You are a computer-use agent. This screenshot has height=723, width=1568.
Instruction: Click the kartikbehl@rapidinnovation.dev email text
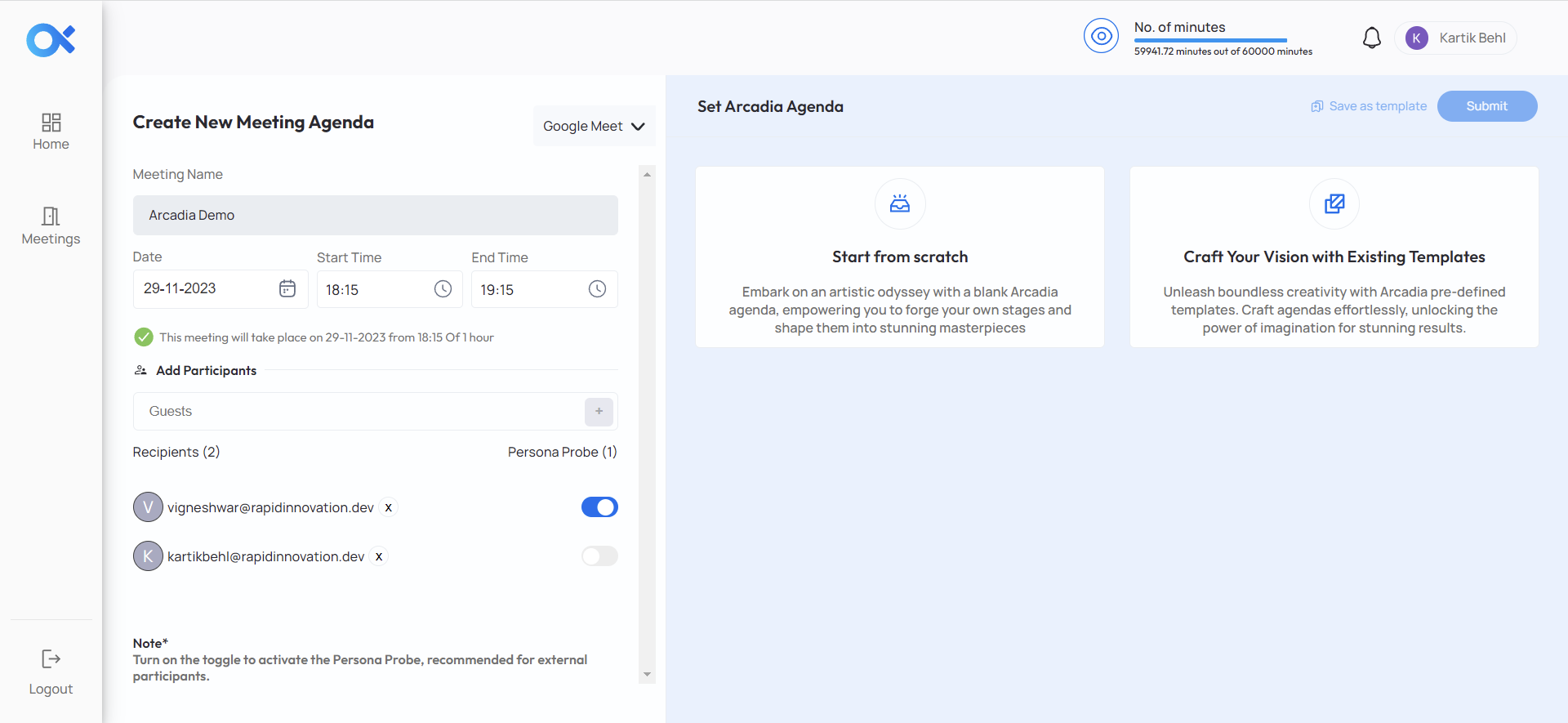click(x=265, y=556)
